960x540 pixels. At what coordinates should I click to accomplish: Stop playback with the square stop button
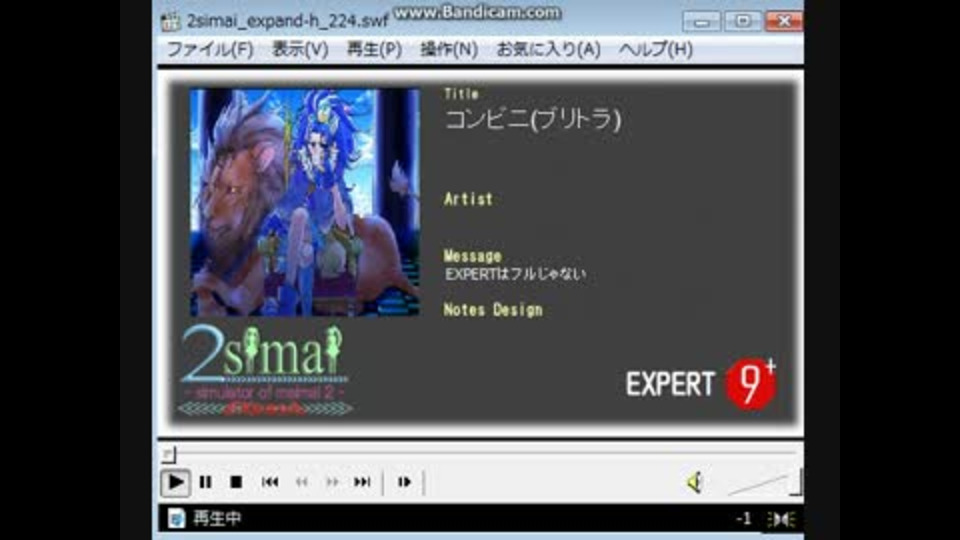click(x=236, y=482)
